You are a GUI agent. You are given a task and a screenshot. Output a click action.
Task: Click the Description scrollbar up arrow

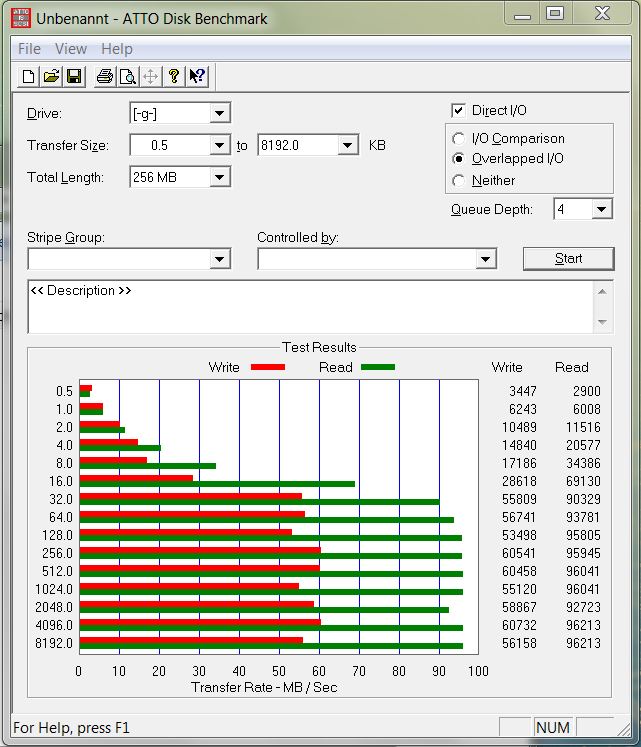602,292
